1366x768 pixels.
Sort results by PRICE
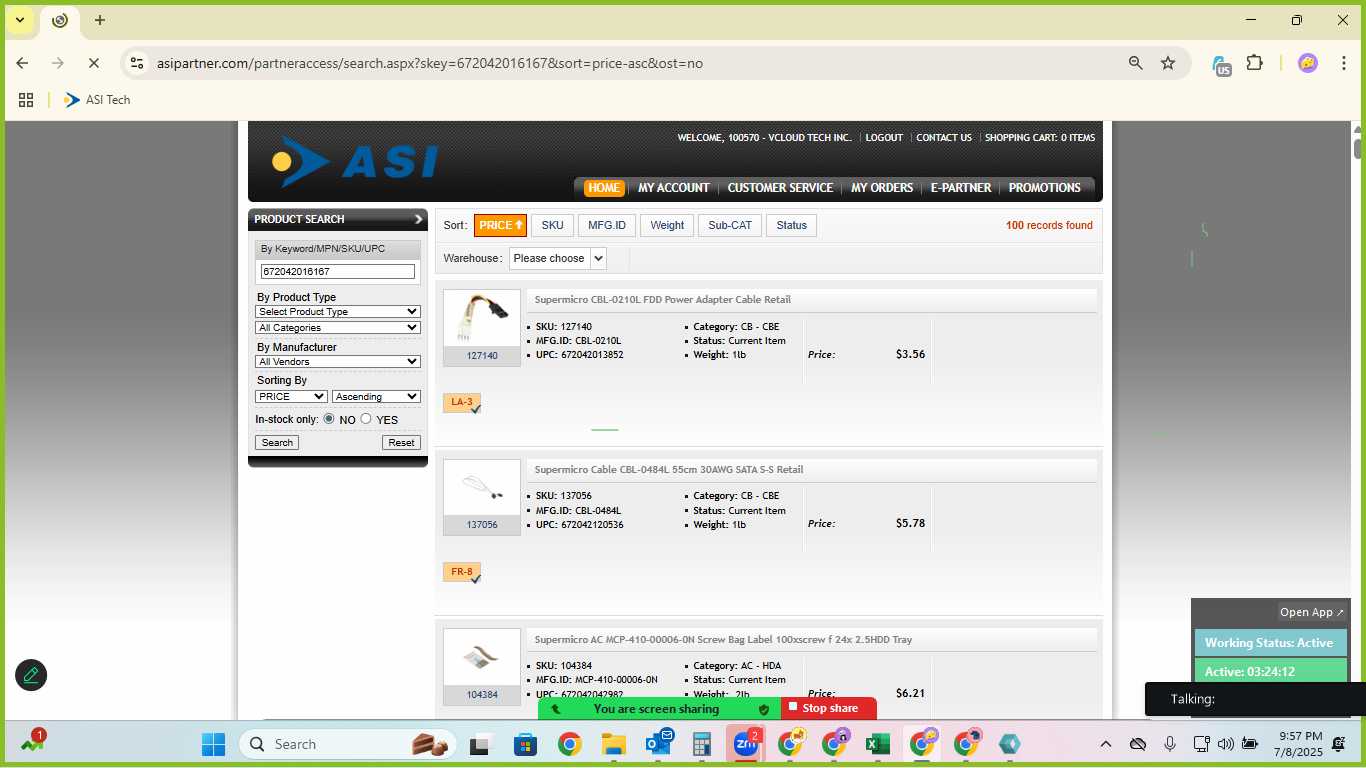click(500, 225)
